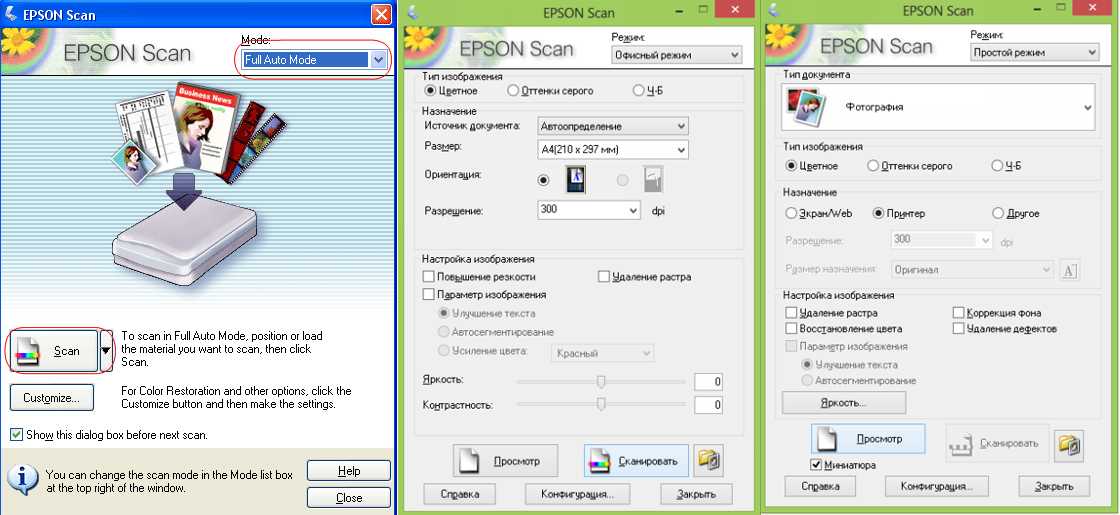Image resolution: width=1120 pixels, height=515 pixels.
Task: Click Закрыть in Простой режим window
Action: (1054, 487)
